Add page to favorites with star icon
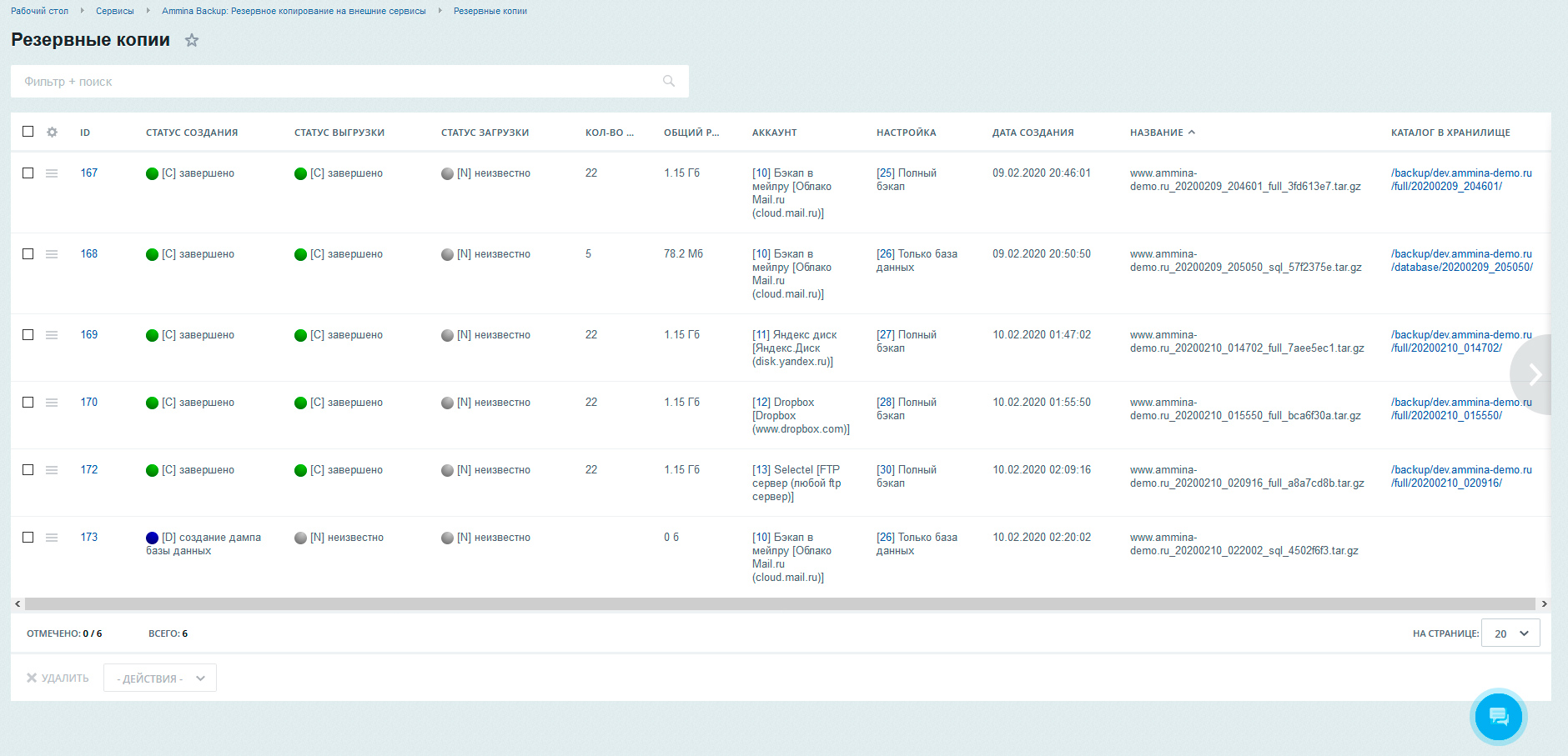The image size is (1568, 756). (192, 40)
